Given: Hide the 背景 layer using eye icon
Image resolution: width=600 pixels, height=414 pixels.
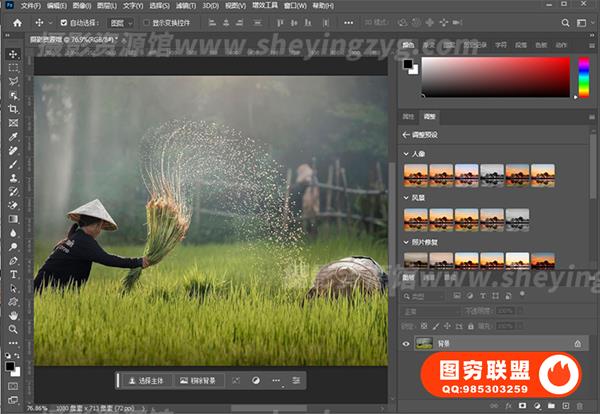Looking at the screenshot, I should (x=406, y=343).
